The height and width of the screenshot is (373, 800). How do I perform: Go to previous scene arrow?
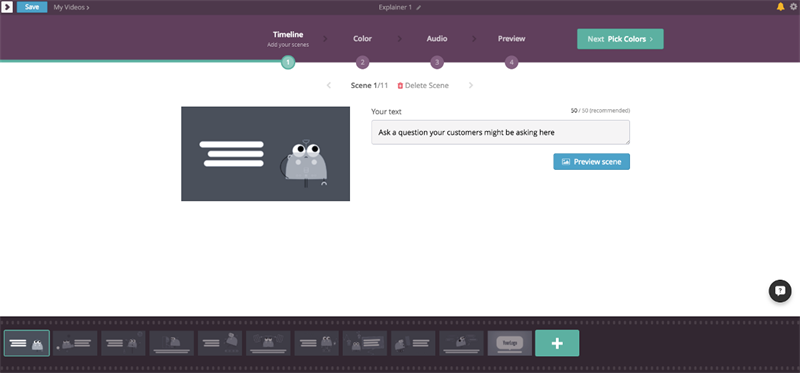click(329, 85)
